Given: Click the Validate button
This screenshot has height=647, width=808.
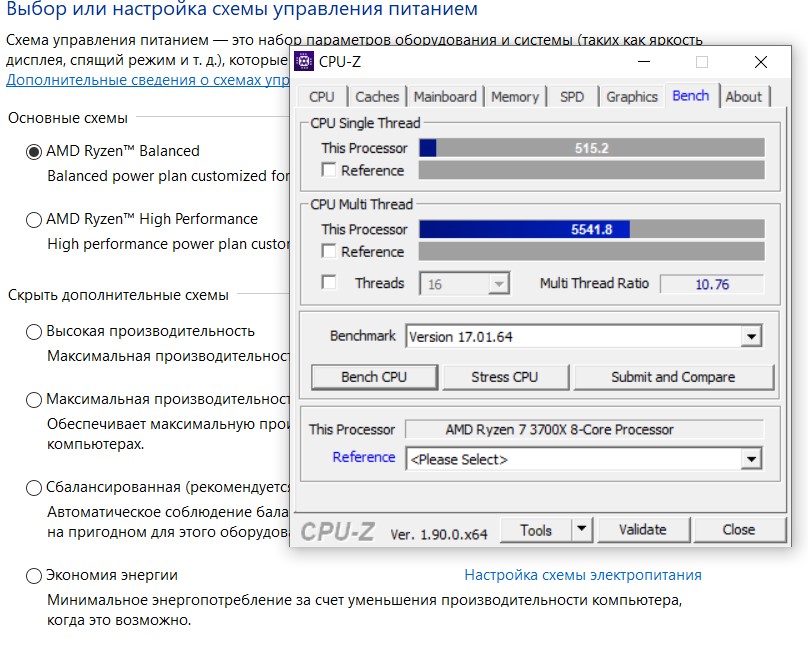Looking at the screenshot, I should point(643,530).
